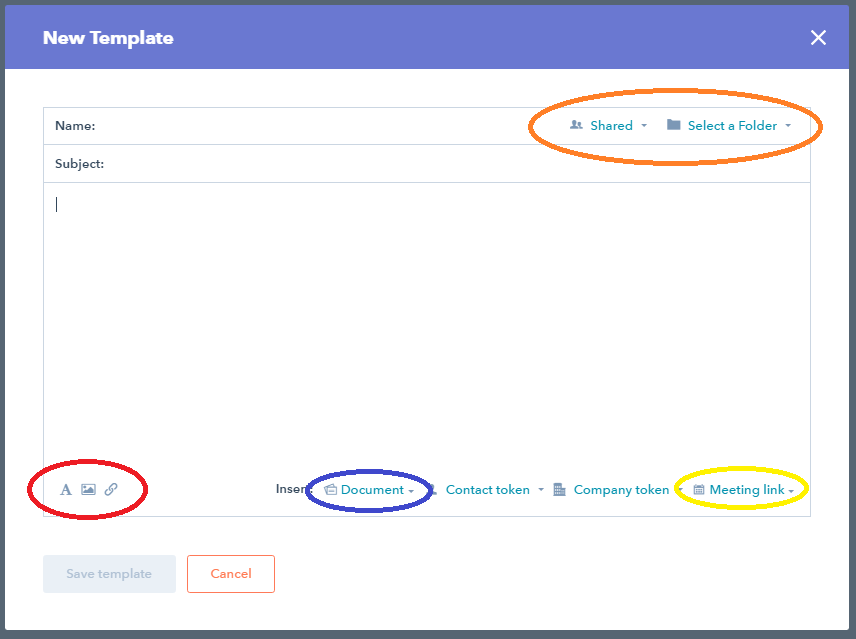Screen dimensions: 856x639
Task: Expand the Company token dropdown
Action: coord(618,489)
